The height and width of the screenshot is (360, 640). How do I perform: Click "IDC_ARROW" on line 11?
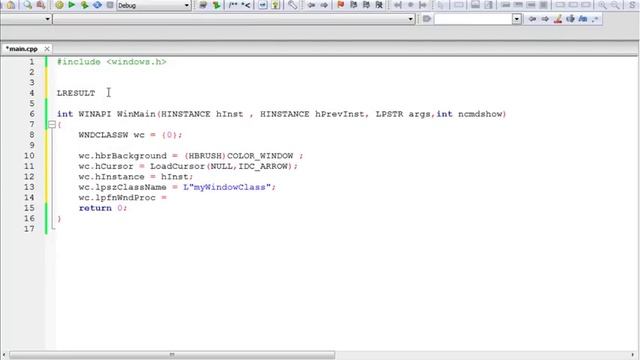point(263,167)
